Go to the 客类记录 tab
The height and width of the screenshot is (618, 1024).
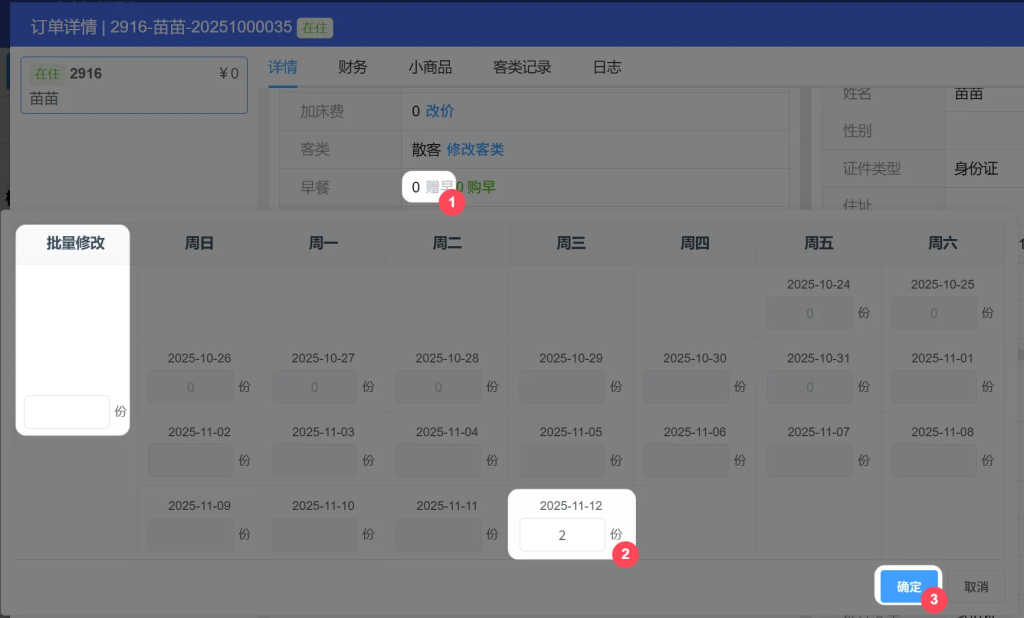[x=522, y=67]
